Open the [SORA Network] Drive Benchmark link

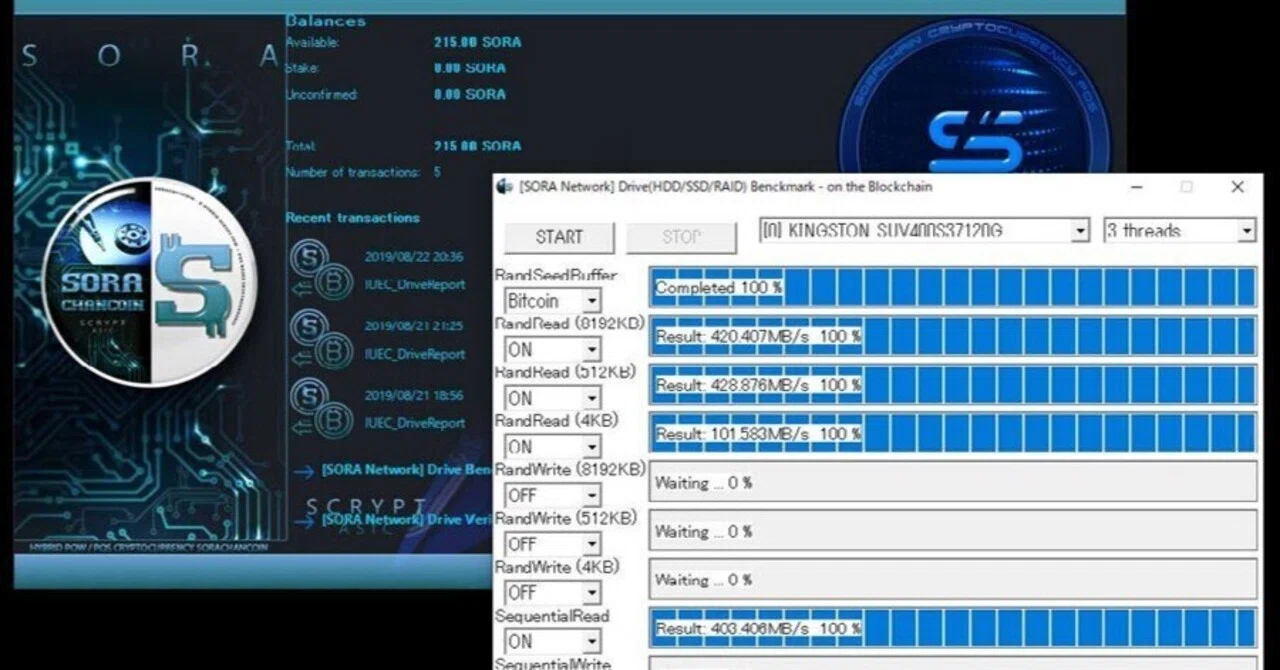[406, 470]
